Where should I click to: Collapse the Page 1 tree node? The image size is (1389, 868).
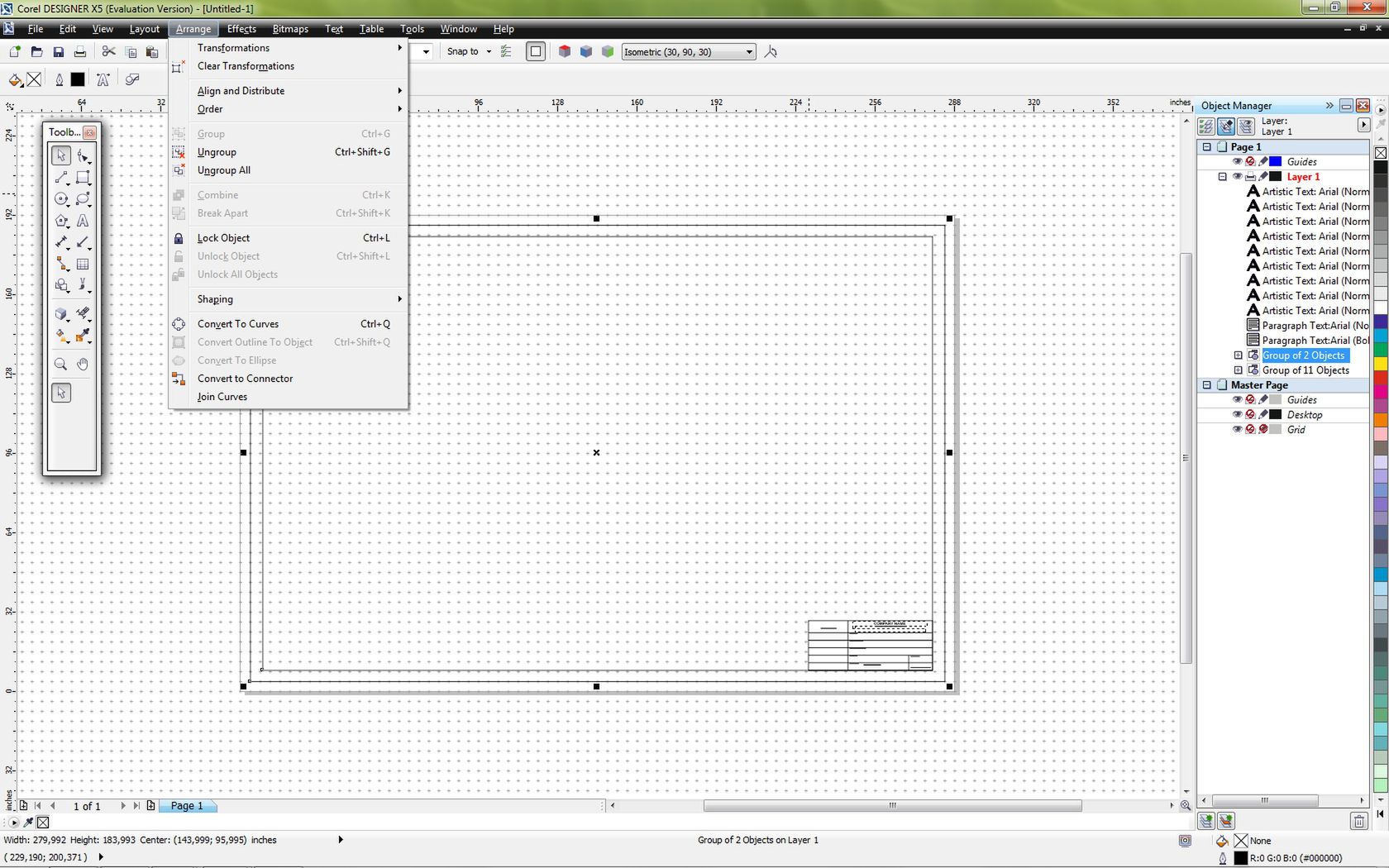pyautogui.click(x=1207, y=147)
